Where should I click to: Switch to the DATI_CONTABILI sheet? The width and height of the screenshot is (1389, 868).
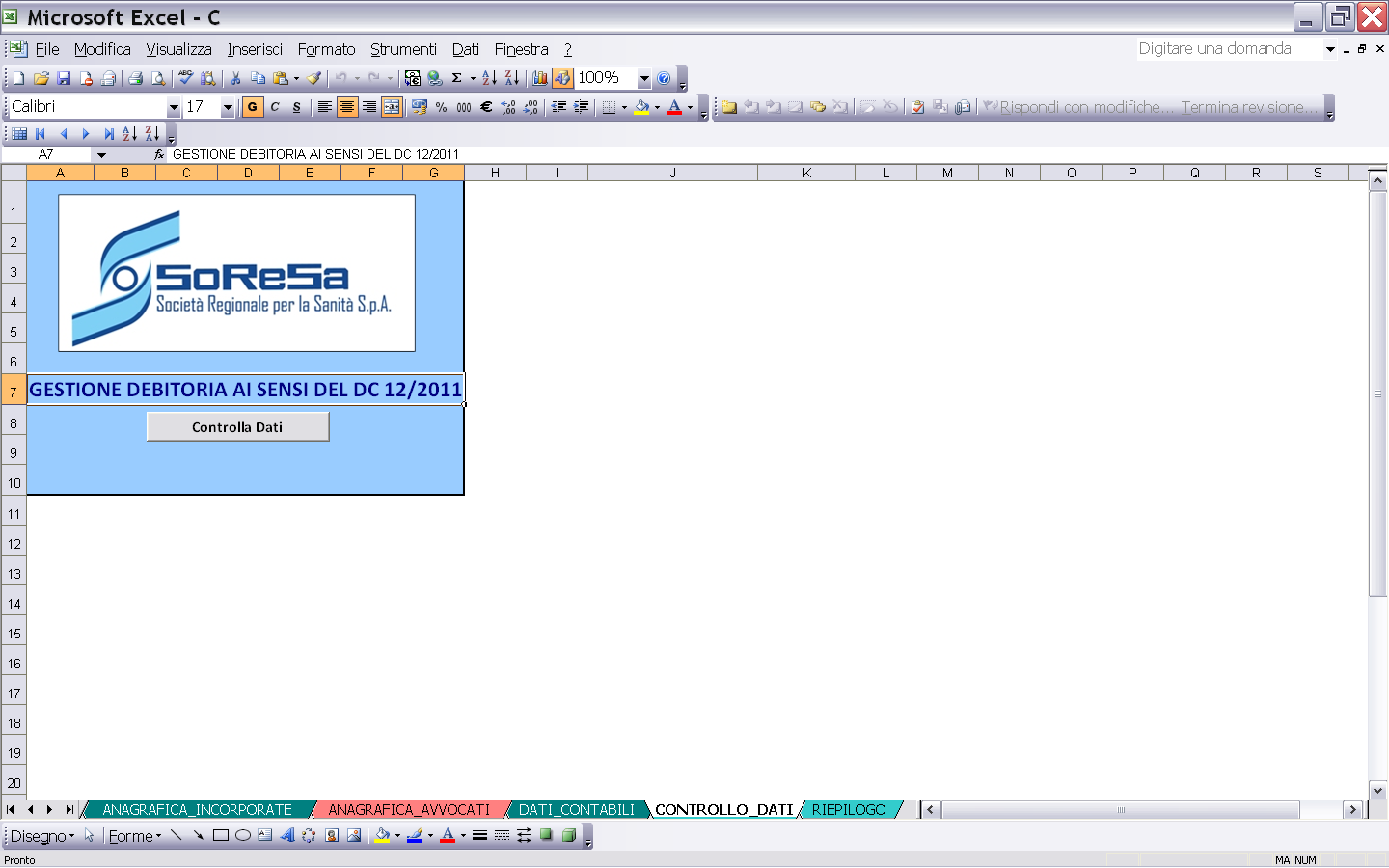[x=577, y=810]
